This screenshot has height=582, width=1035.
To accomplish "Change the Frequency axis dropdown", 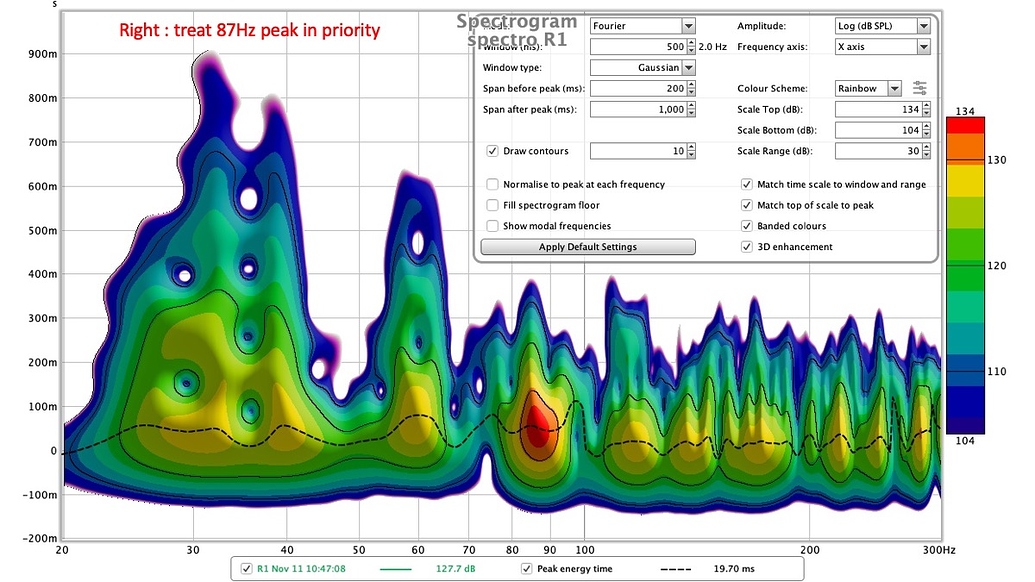I will (882, 47).
